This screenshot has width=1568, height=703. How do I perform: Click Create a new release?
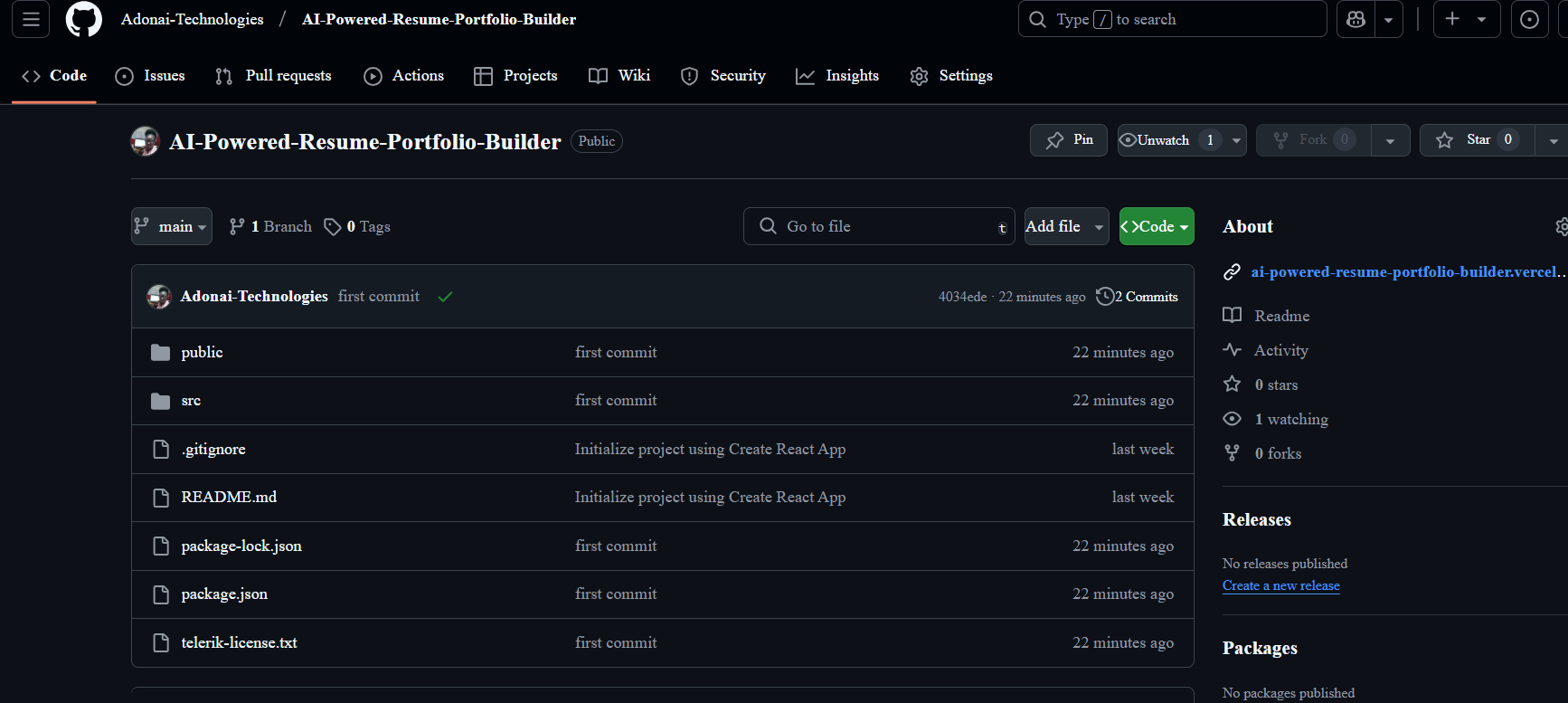[x=1281, y=585]
